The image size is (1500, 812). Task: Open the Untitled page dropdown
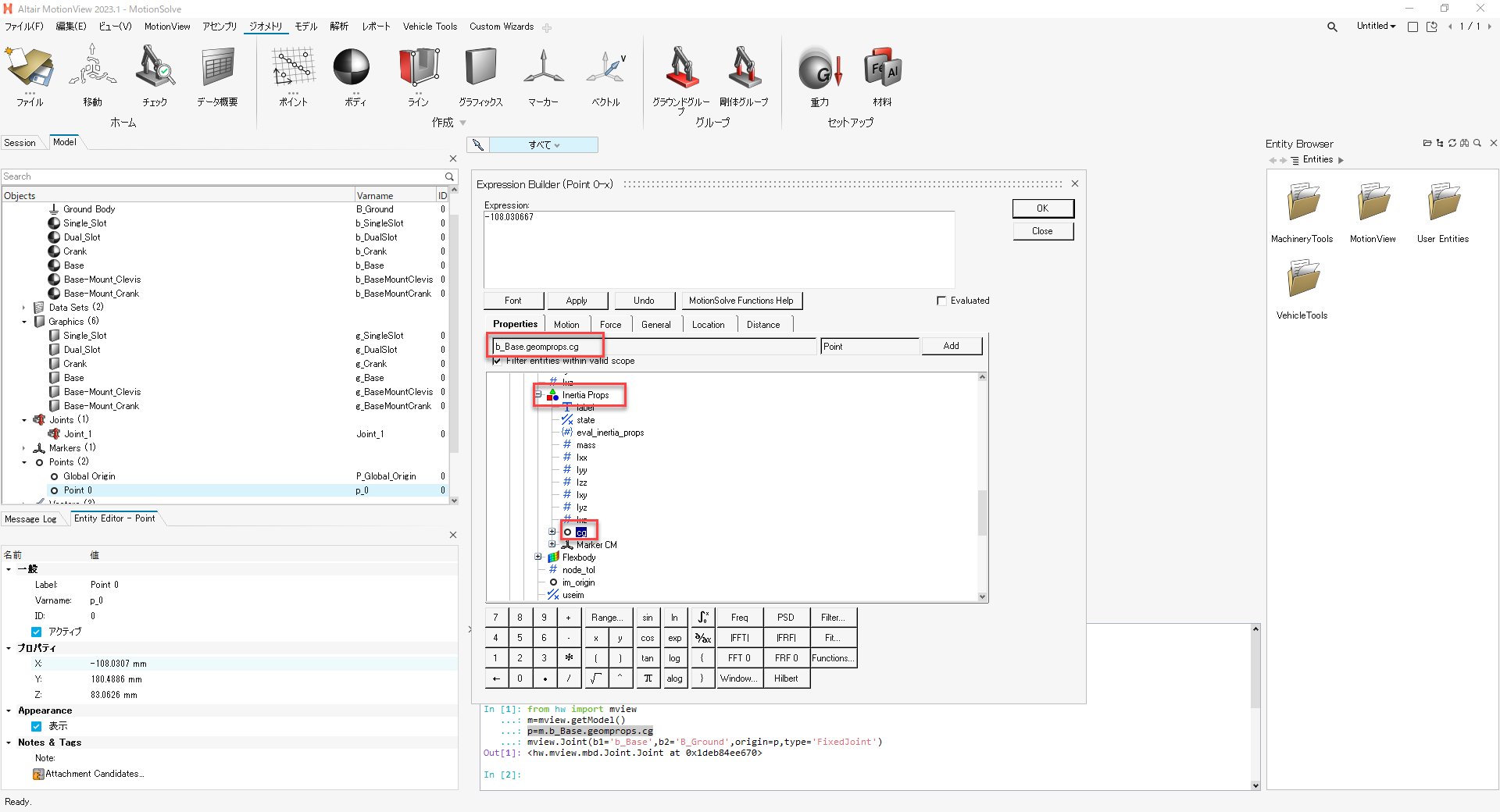[x=1376, y=26]
